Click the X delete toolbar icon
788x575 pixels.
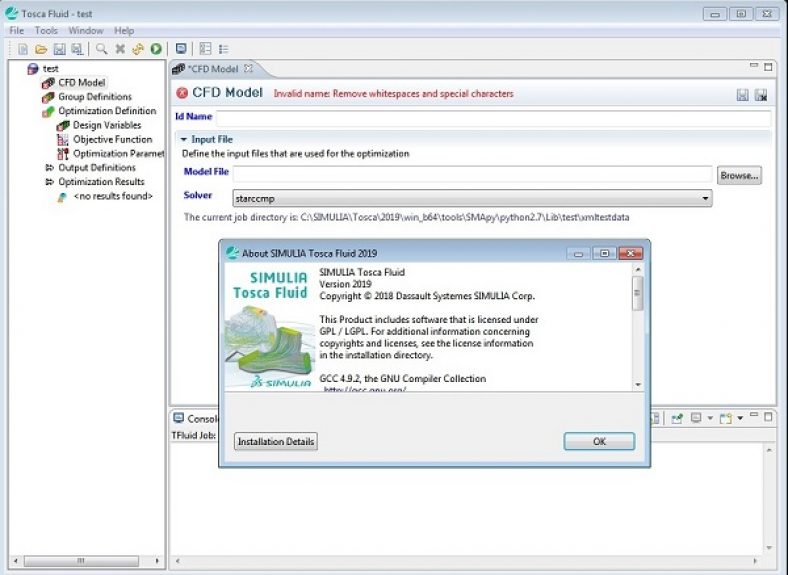pyautogui.click(x=120, y=49)
